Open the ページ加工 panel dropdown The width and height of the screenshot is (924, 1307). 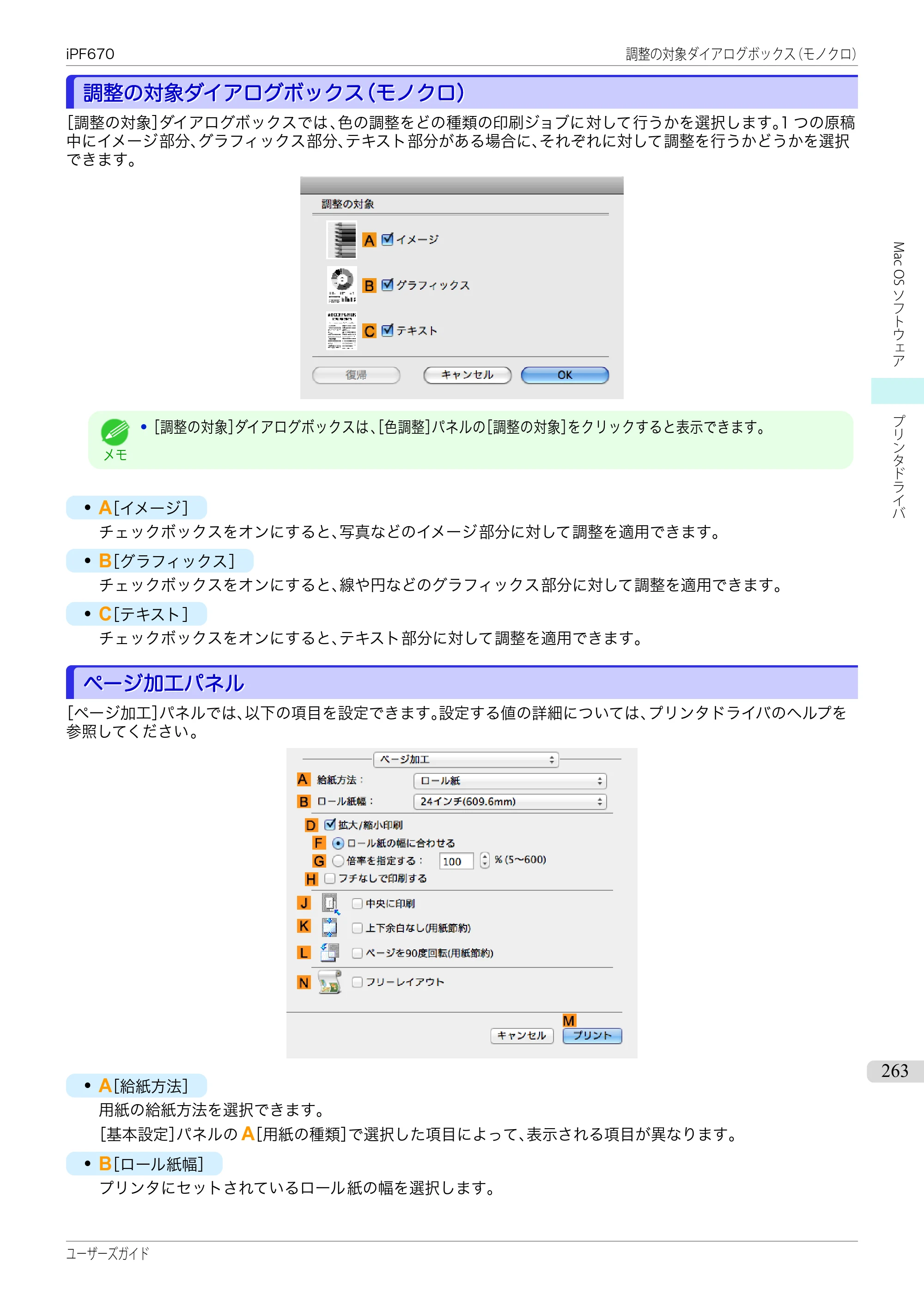click(x=466, y=760)
